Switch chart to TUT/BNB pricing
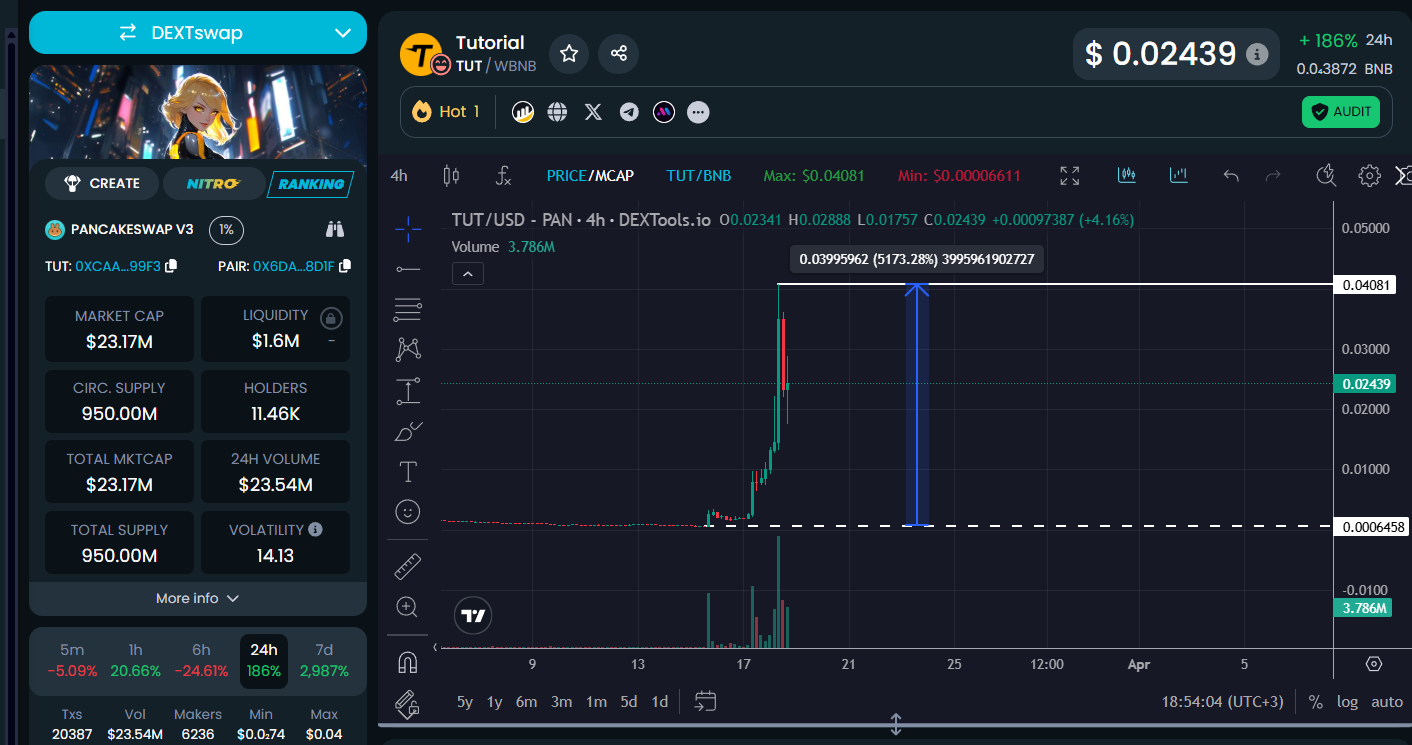The width and height of the screenshot is (1412, 745). 698,176
